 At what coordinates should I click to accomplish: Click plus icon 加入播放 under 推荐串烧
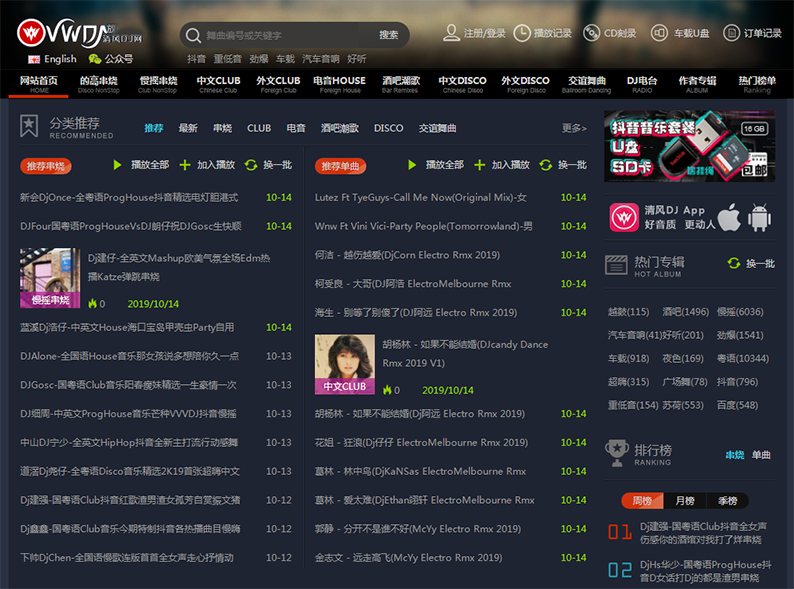tap(185, 165)
